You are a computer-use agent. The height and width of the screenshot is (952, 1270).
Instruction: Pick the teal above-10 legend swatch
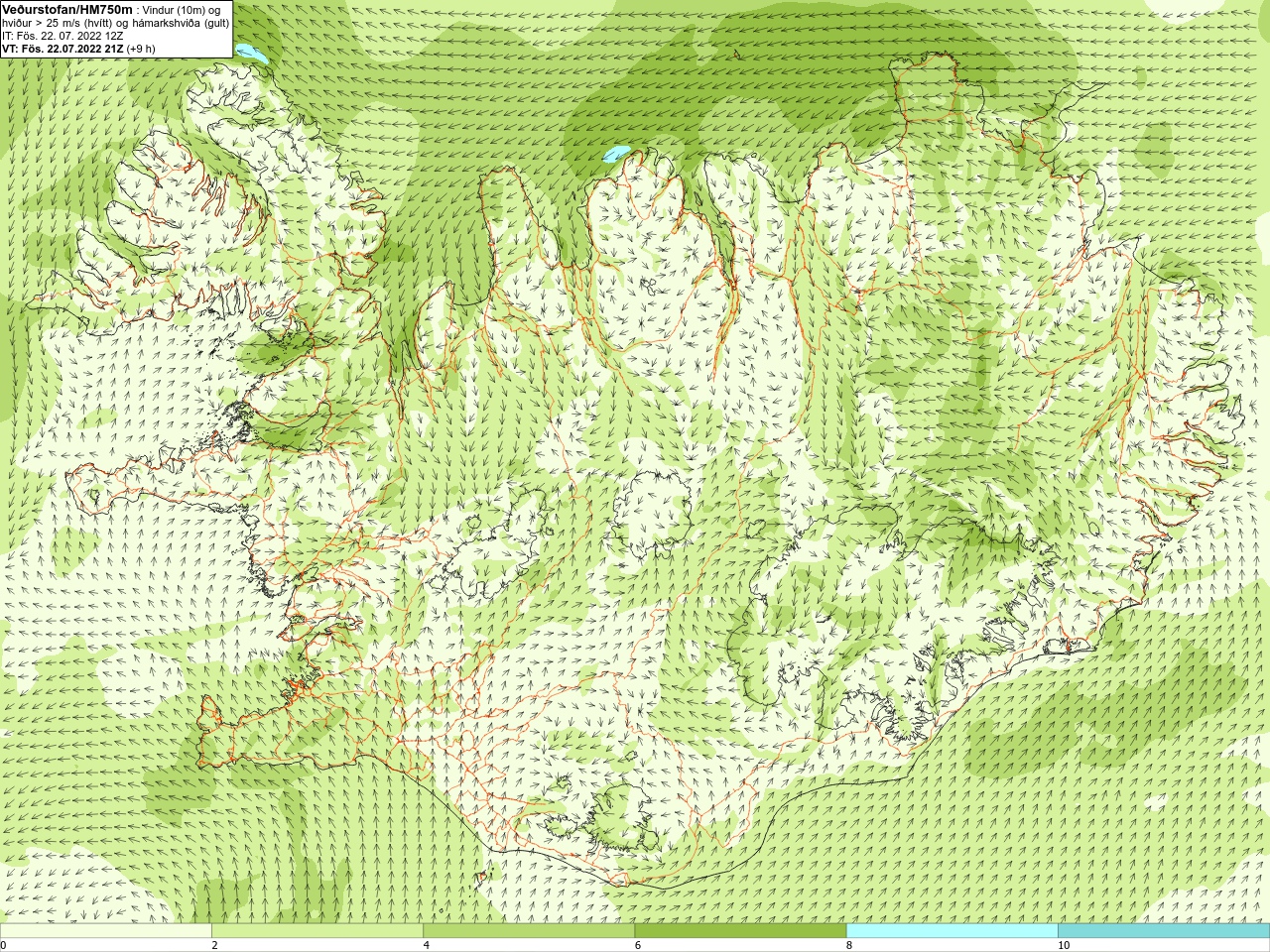[x=1163, y=931]
